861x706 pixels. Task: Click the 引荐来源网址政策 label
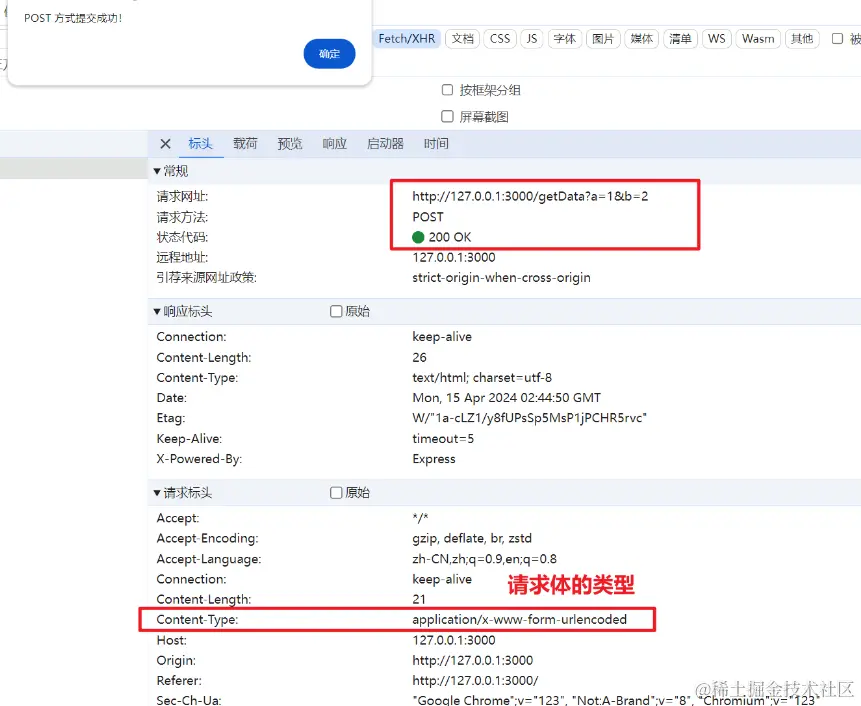206,278
